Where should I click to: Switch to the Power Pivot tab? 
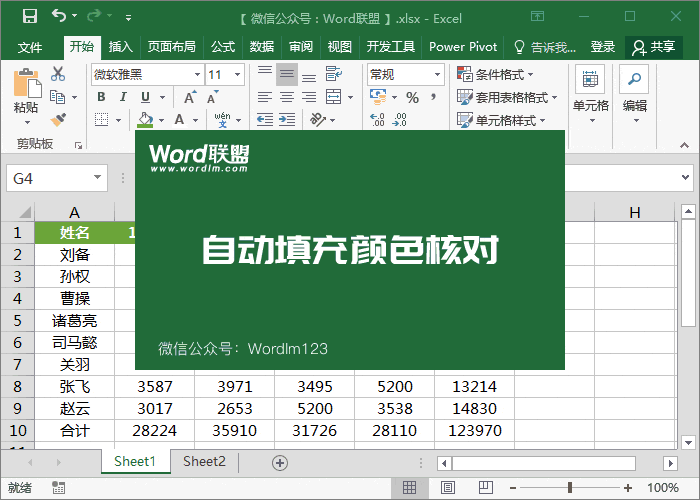tap(463, 46)
